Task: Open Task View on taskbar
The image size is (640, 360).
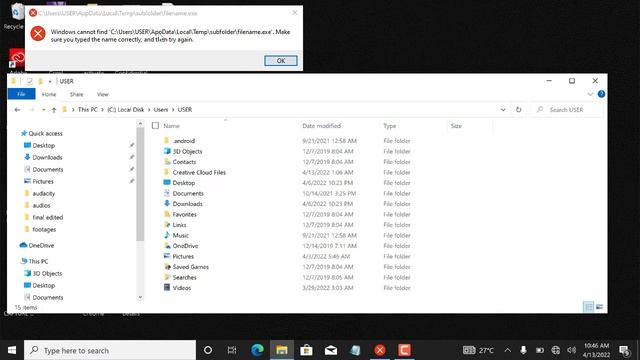Action: (x=232, y=350)
